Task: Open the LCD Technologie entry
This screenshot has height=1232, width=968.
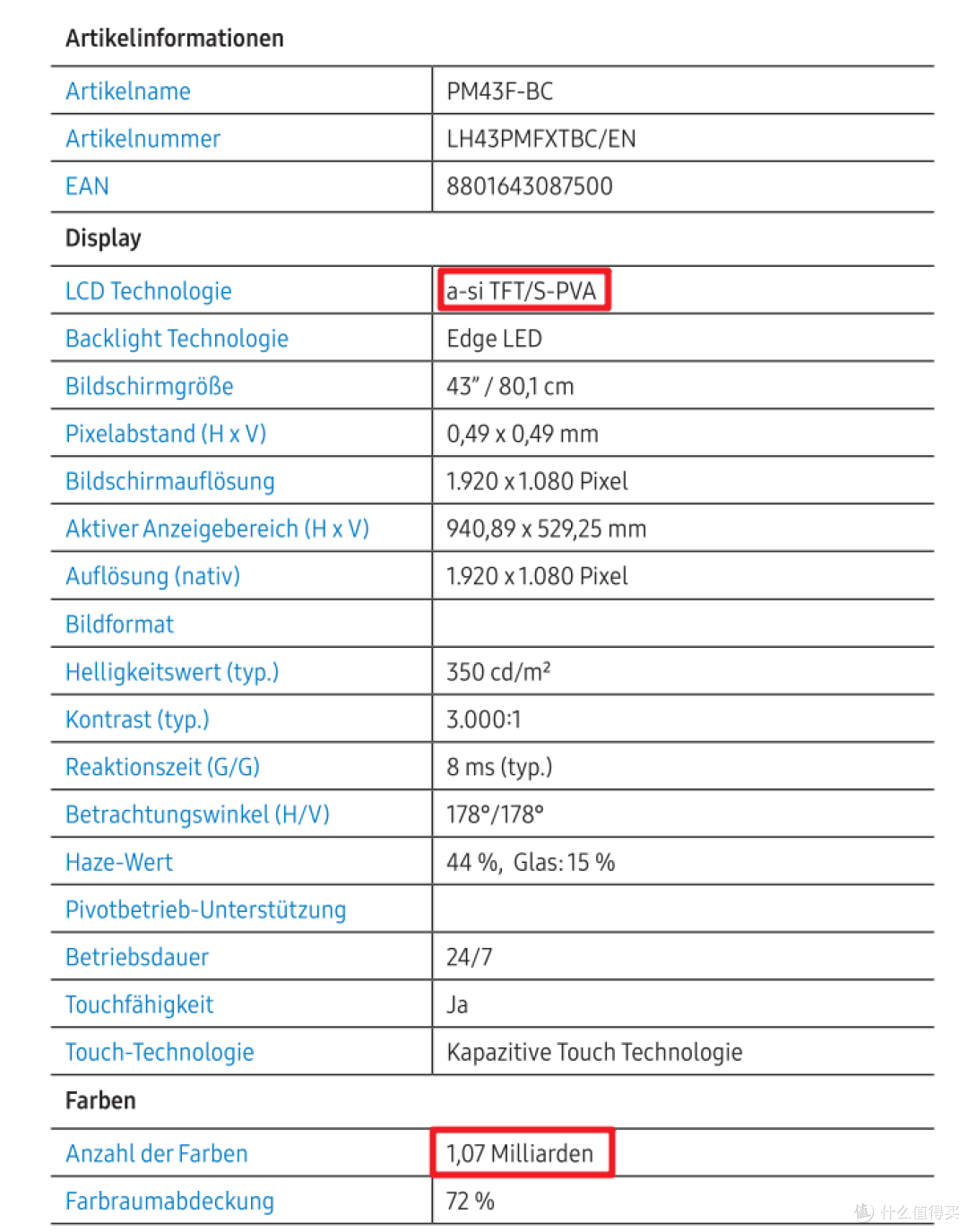Action: [x=149, y=291]
